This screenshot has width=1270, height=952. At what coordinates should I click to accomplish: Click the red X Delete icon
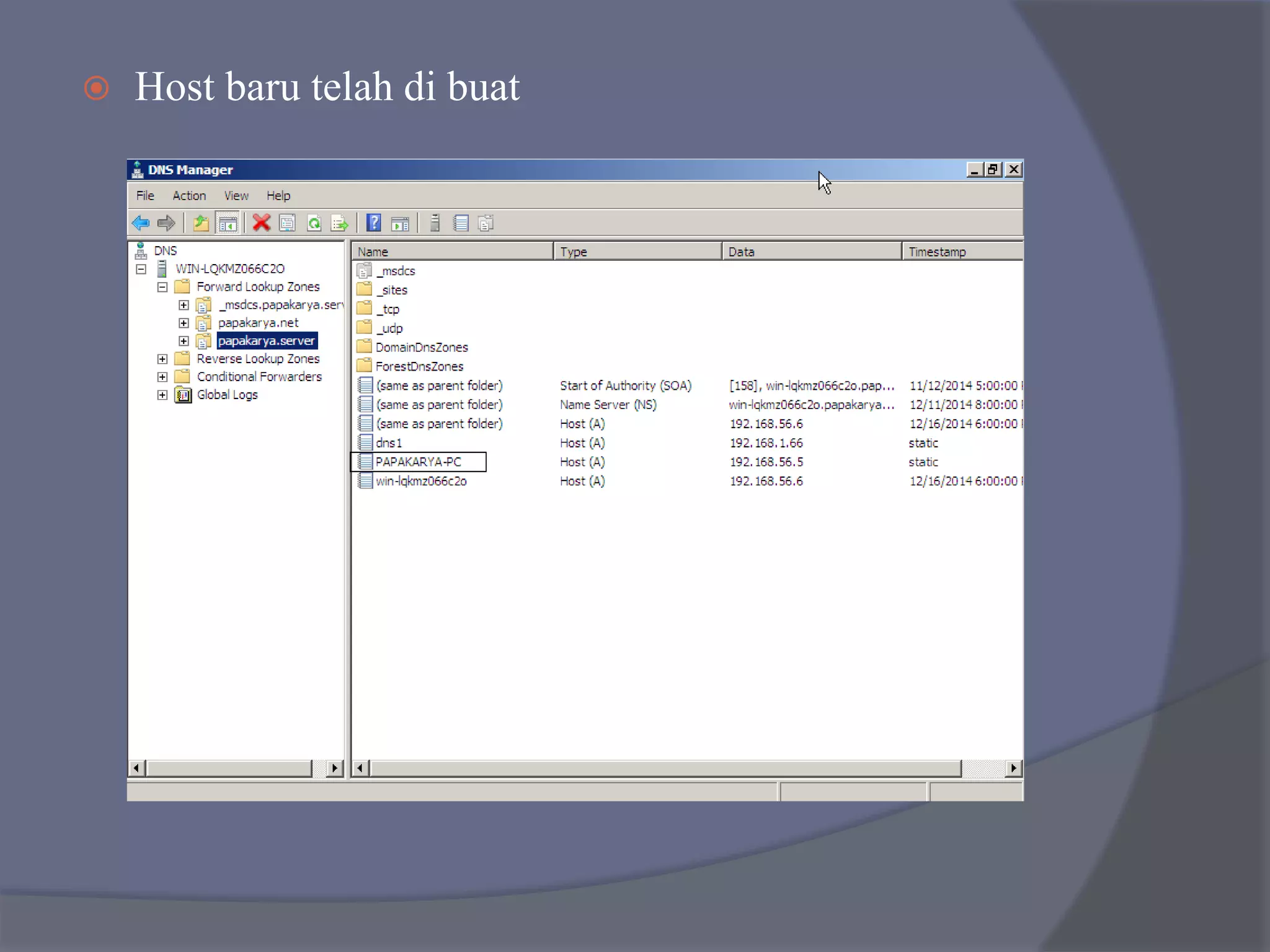pos(261,223)
